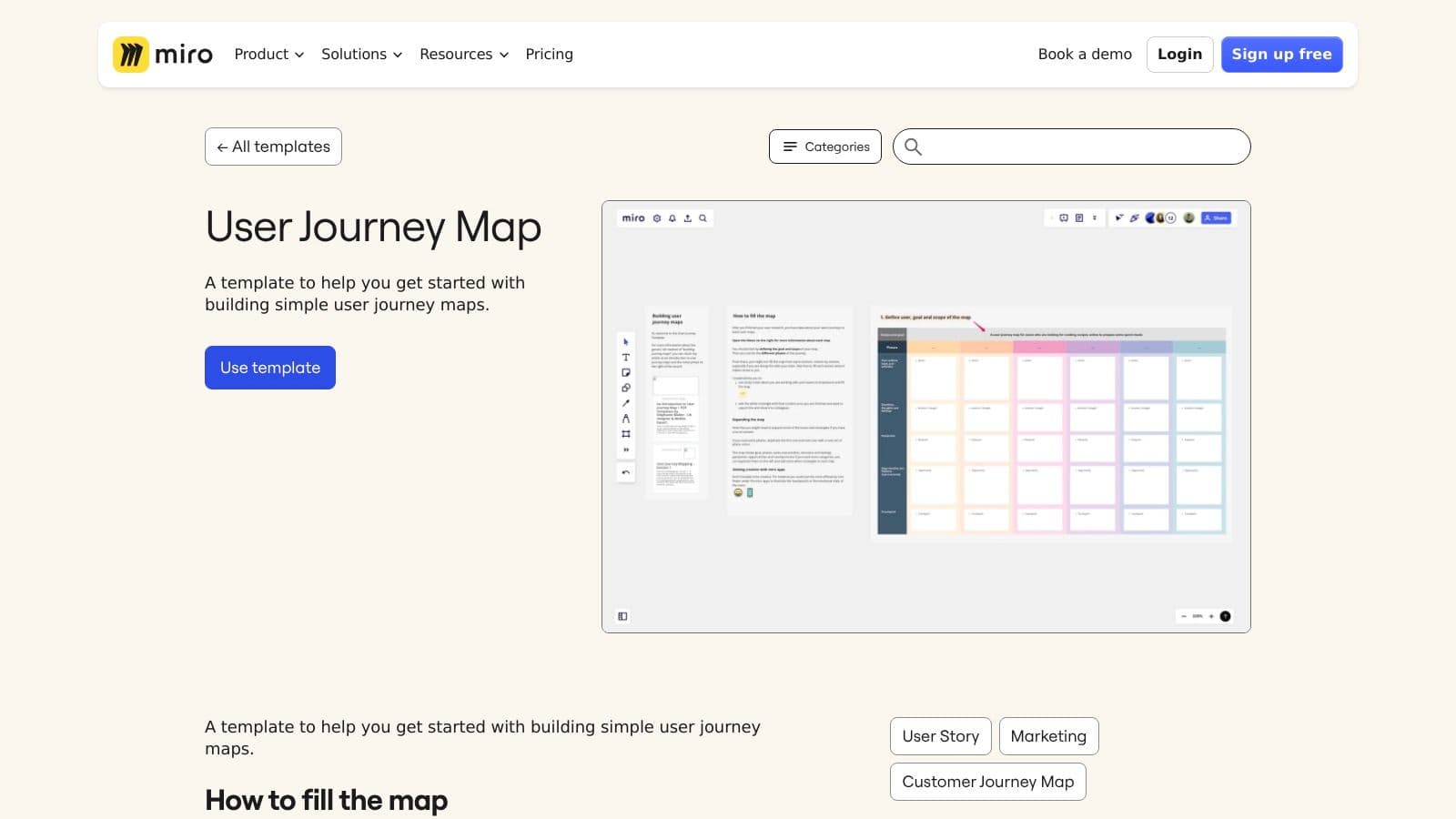Select the Text tool in preview toolbar
Image resolution: width=1456 pixels, height=819 pixels.
pyautogui.click(x=625, y=358)
